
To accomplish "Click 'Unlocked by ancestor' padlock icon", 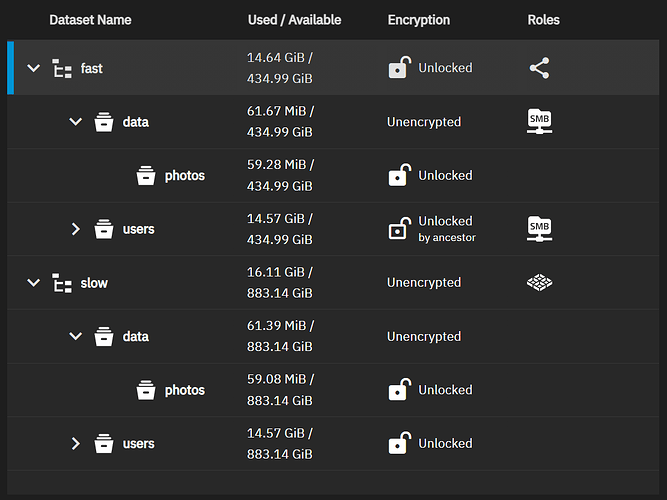I will click(x=400, y=229).
